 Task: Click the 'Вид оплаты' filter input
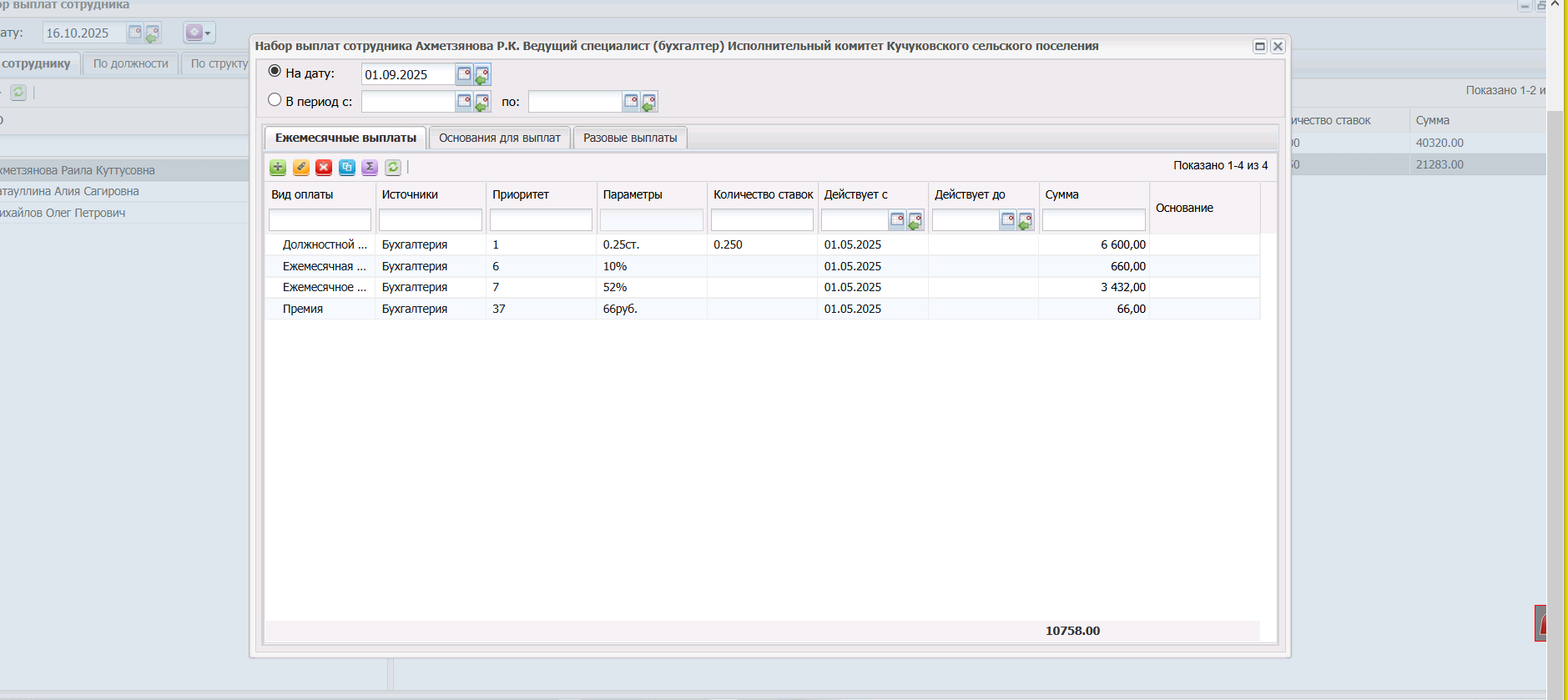tap(320, 220)
